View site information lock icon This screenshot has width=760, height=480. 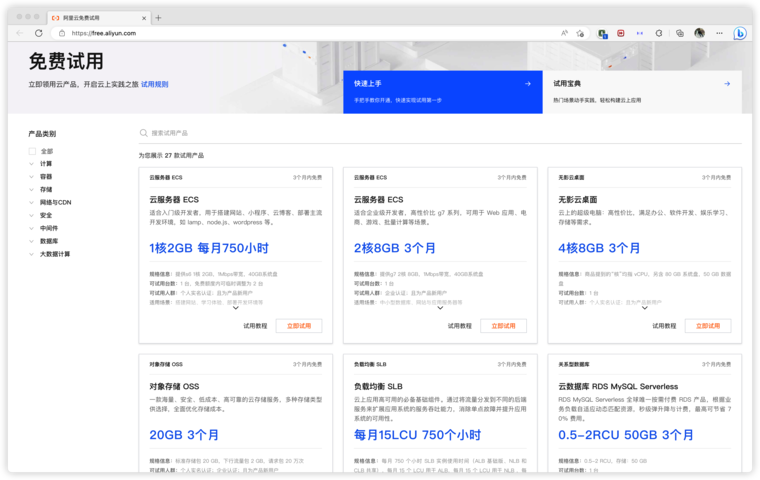(62, 33)
